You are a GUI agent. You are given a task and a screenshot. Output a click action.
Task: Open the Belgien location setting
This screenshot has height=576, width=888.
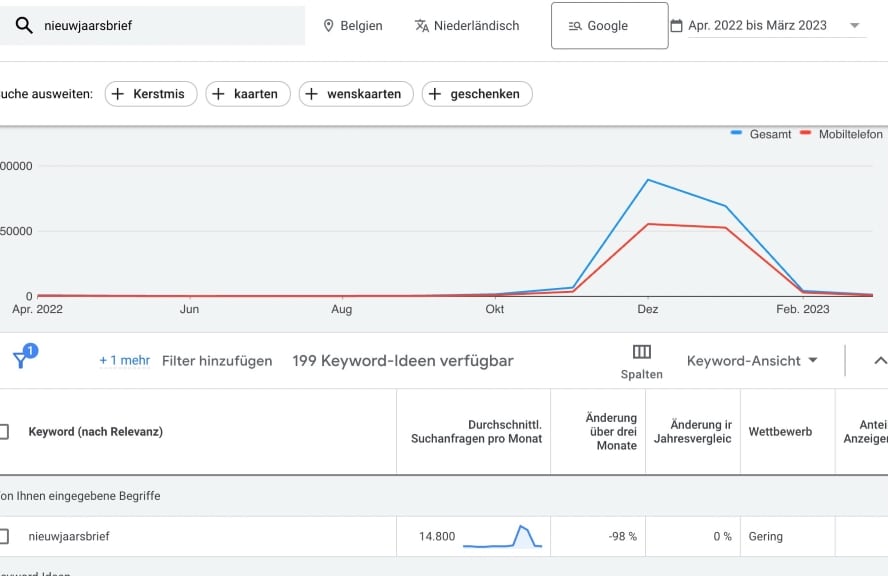[x=353, y=25]
